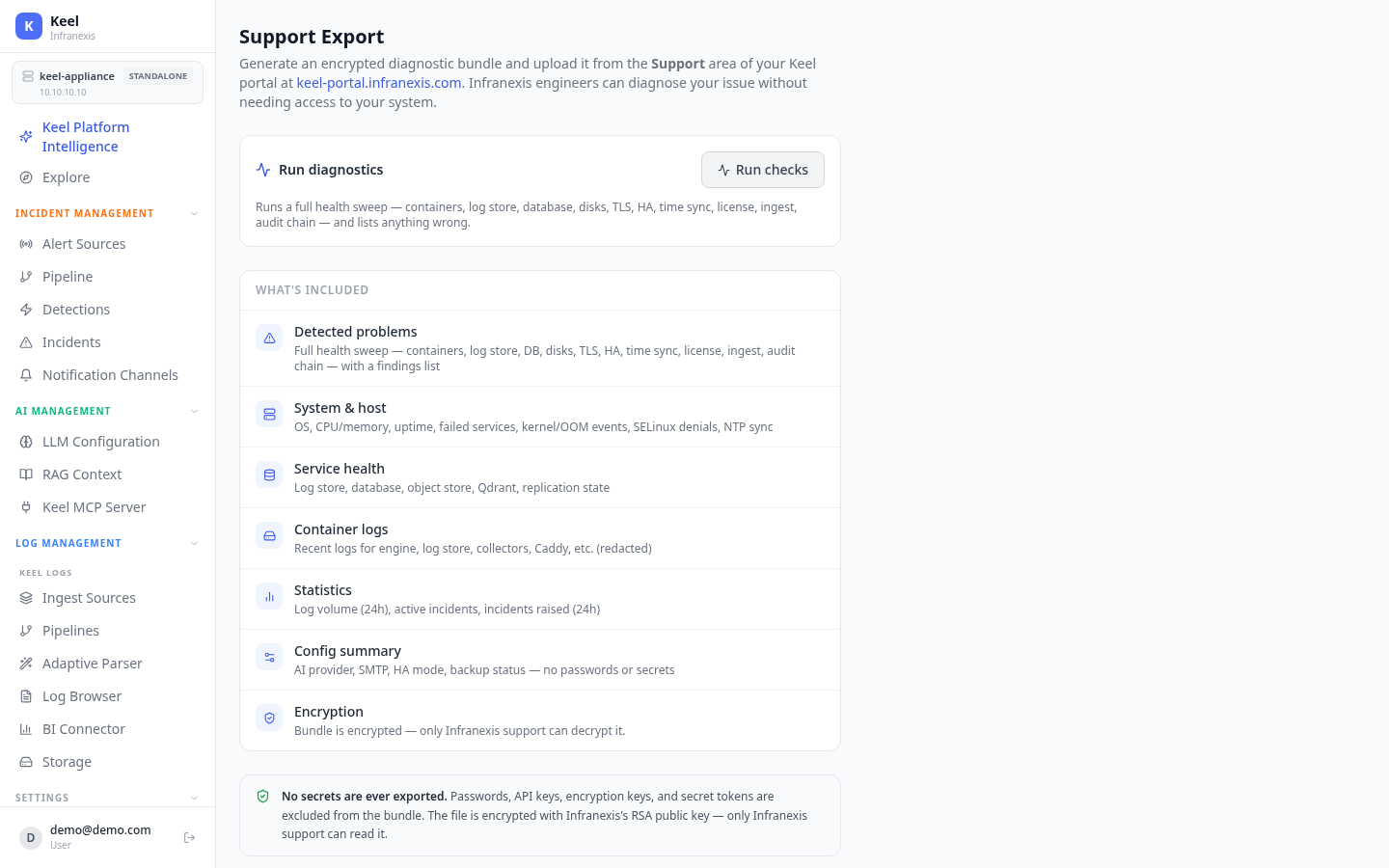Open Keel Platform Intelligence sparkle icon

26,137
